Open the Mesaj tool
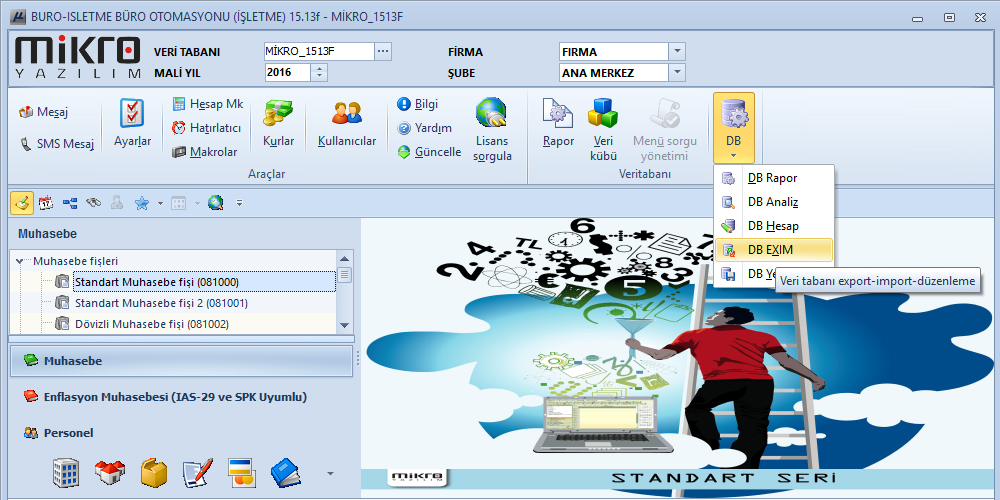The height and width of the screenshot is (500, 1000). point(44,113)
